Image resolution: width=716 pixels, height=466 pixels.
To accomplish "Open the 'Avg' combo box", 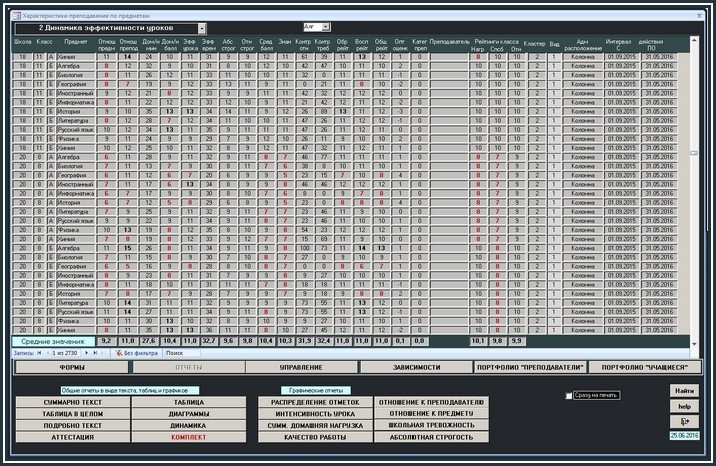I will click(x=324, y=26).
